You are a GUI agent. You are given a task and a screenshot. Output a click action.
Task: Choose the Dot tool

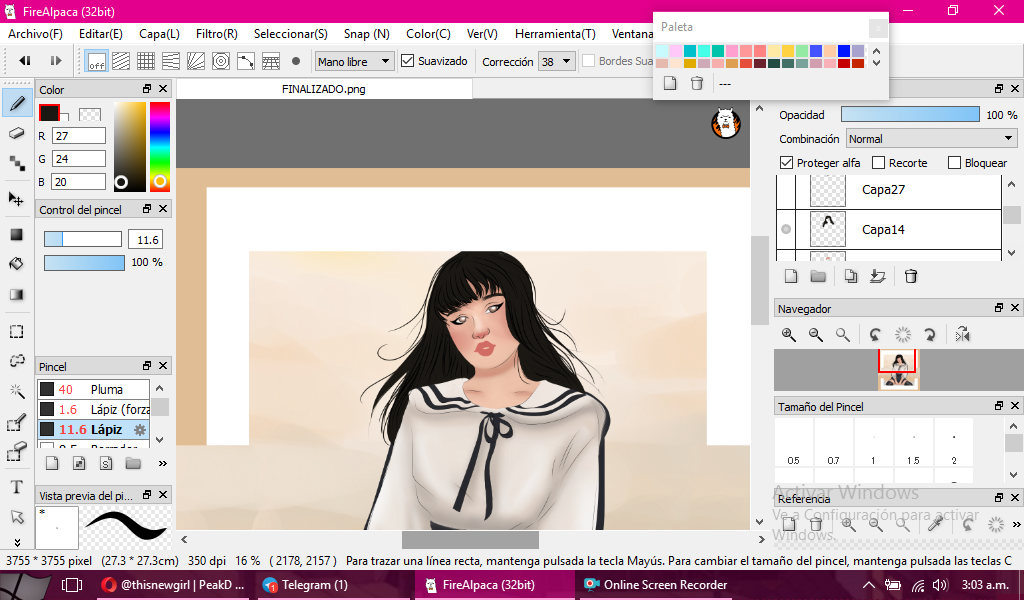(17, 163)
